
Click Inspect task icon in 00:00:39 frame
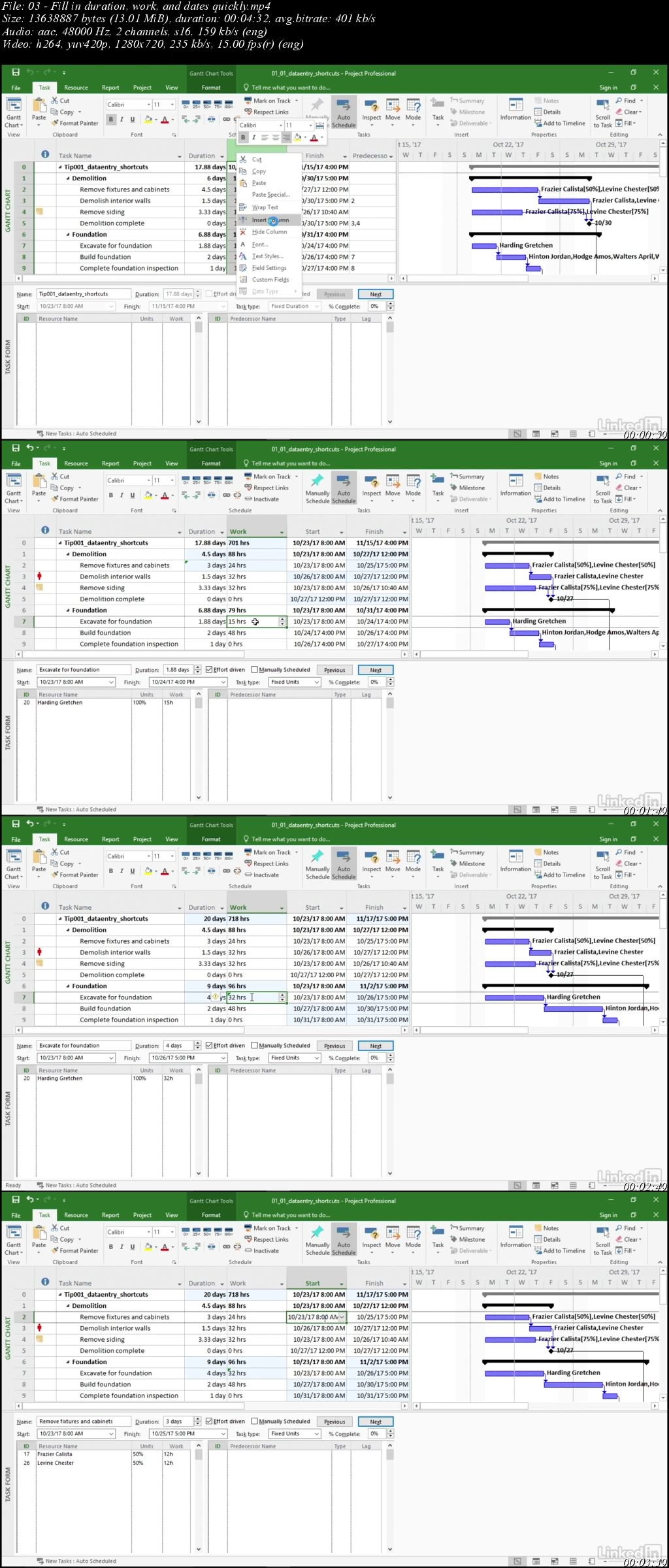[372, 105]
